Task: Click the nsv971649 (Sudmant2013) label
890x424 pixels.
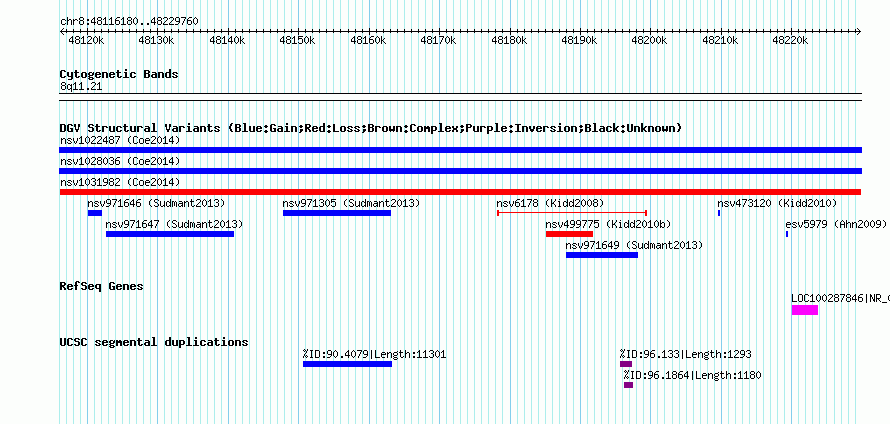Action: pos(634,245)
